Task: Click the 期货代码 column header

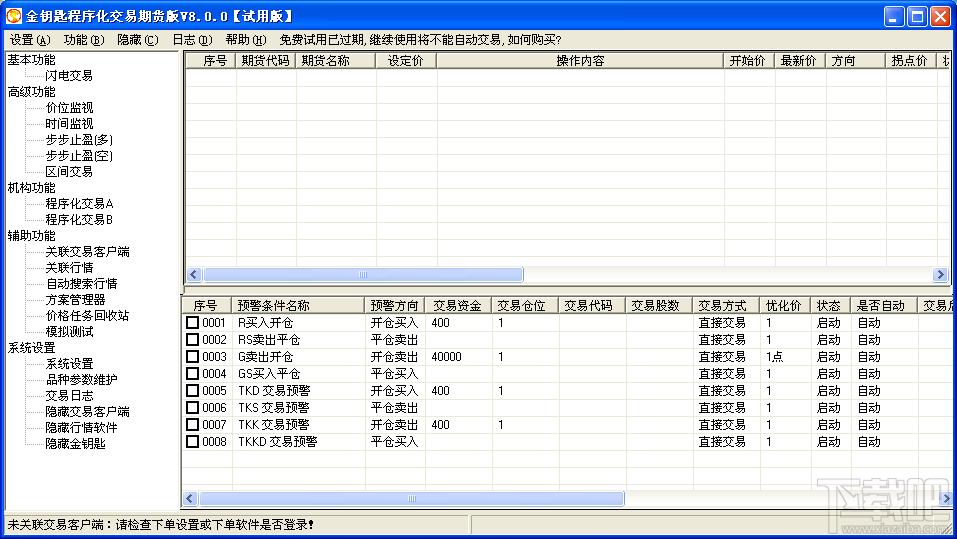Action: pos(265,60)
